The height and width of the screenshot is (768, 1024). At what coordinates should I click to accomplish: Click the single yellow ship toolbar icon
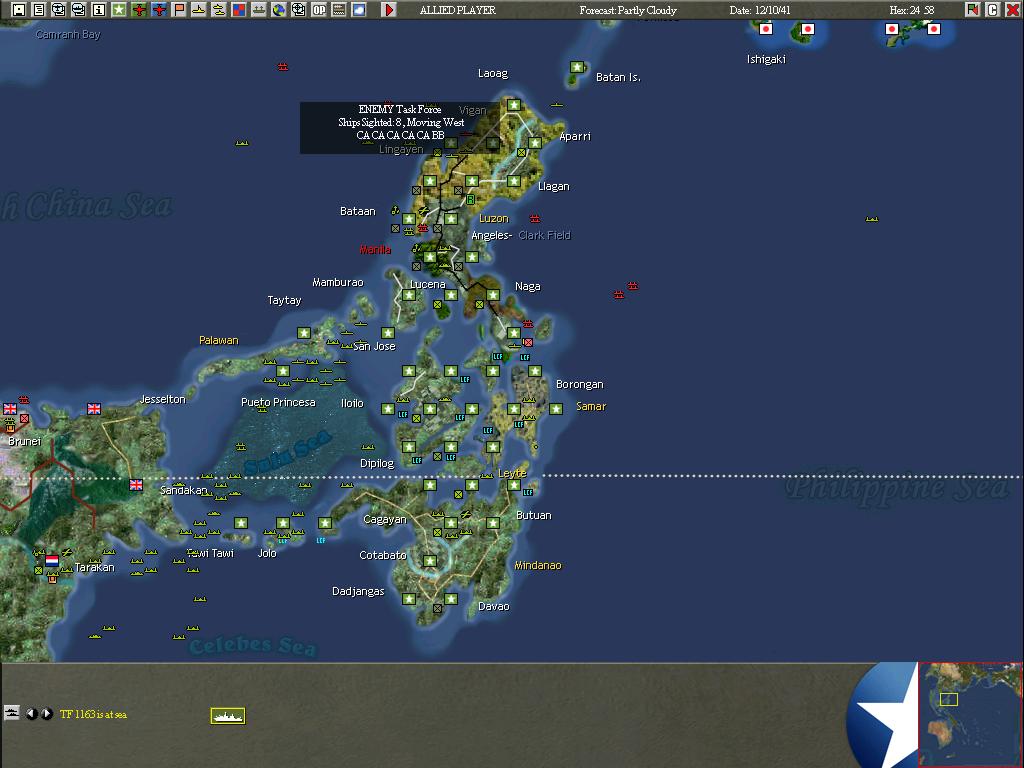199,10
